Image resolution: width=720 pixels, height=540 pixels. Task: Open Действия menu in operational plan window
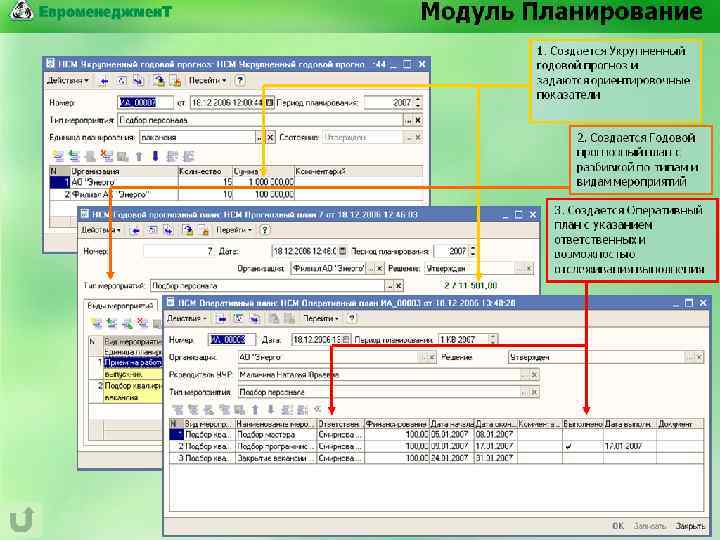[186, 318]
